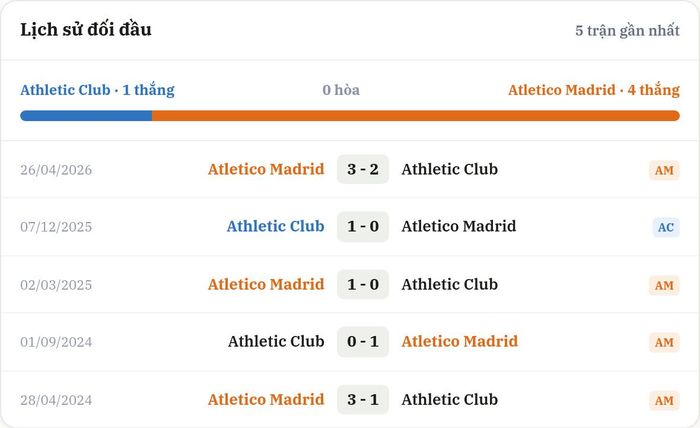This screenshot has height=428, width=700.
Task: Click the AC badge for 07/12/2025 match
Action: [666, 227]
